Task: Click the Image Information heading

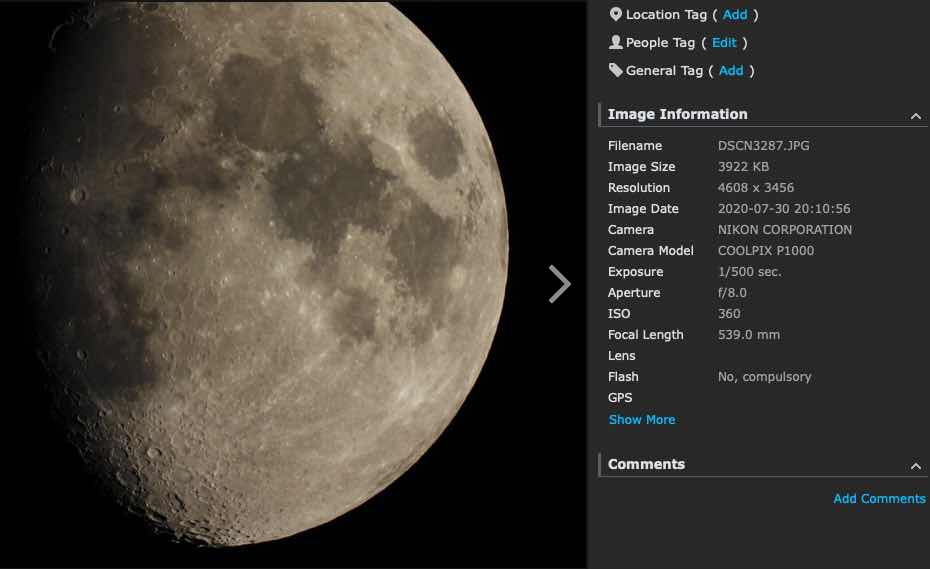Action: (677, 114)
